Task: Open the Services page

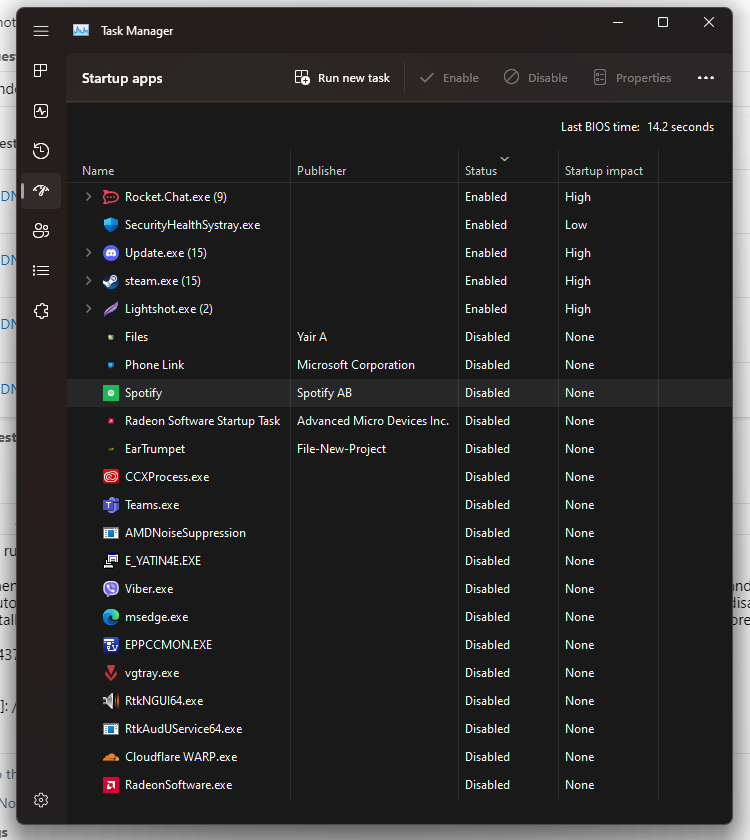Action: [40, 311]
